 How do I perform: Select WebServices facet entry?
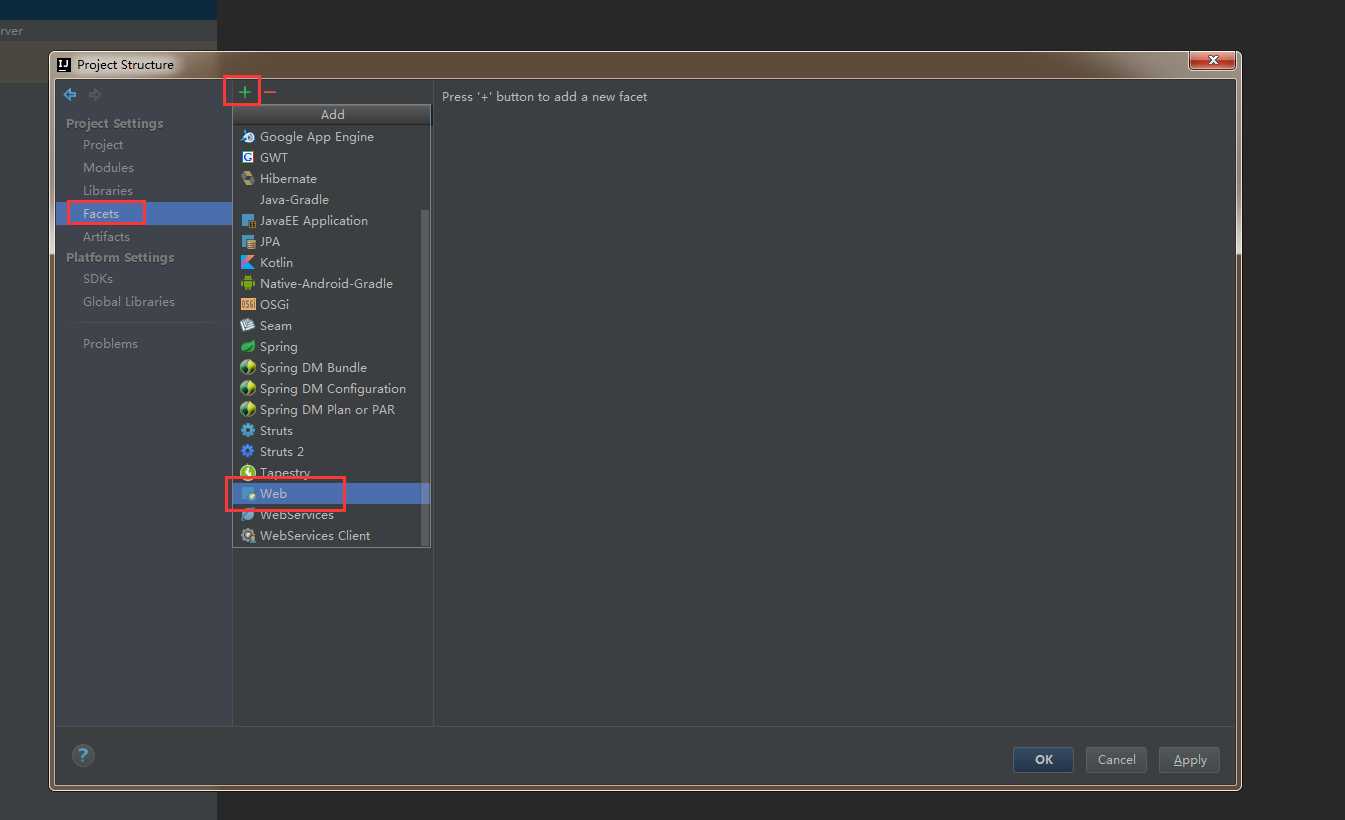[326, 515]
